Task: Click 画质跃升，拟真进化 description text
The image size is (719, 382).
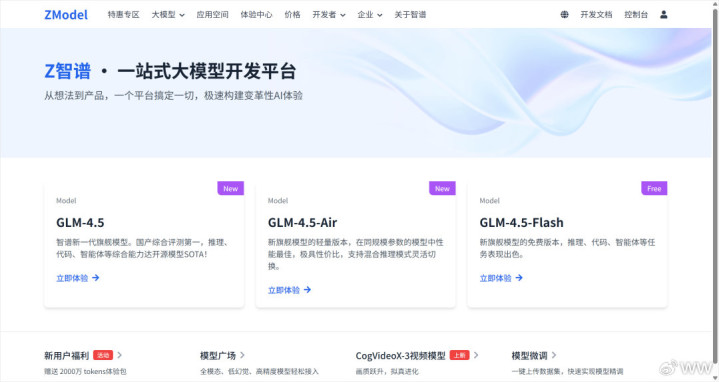Action: click(387, 371)
